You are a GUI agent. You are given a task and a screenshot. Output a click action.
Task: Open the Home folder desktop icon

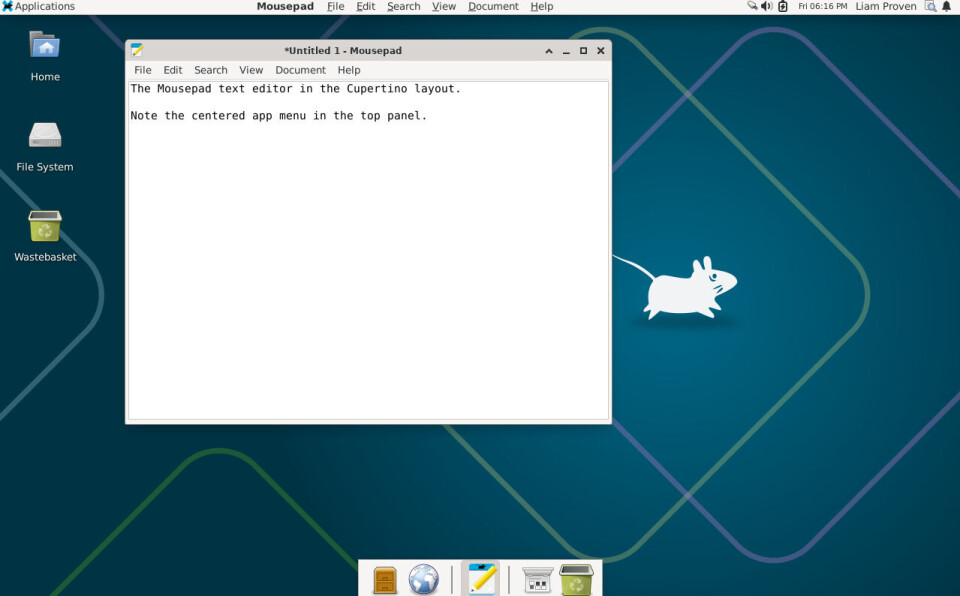click(x=45, y=56)
